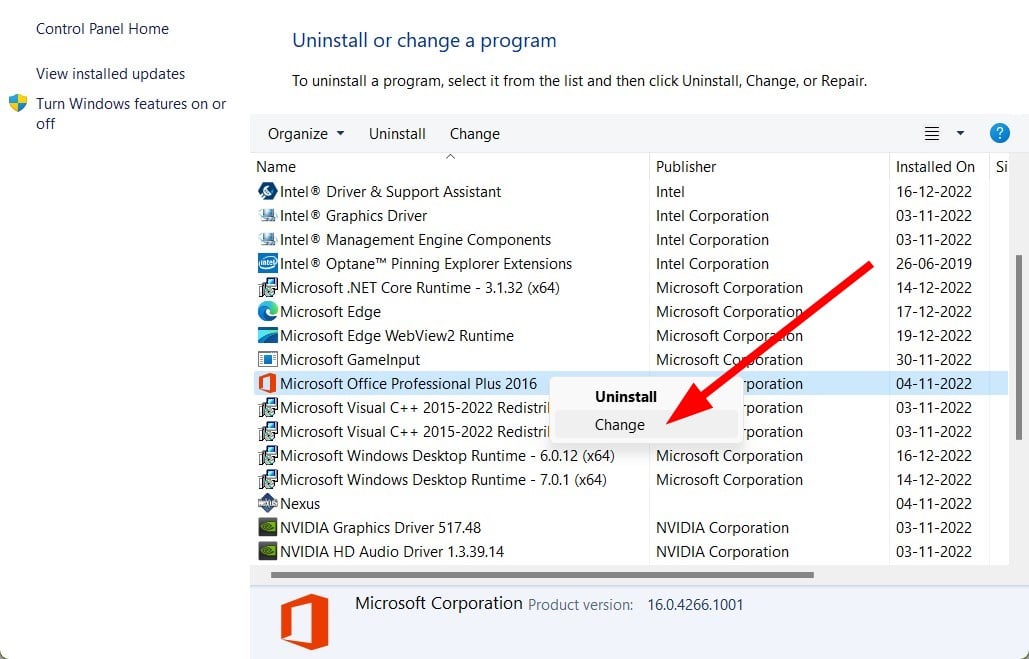
Task: Expand the view options dropdown arrow
Action: 960,133
